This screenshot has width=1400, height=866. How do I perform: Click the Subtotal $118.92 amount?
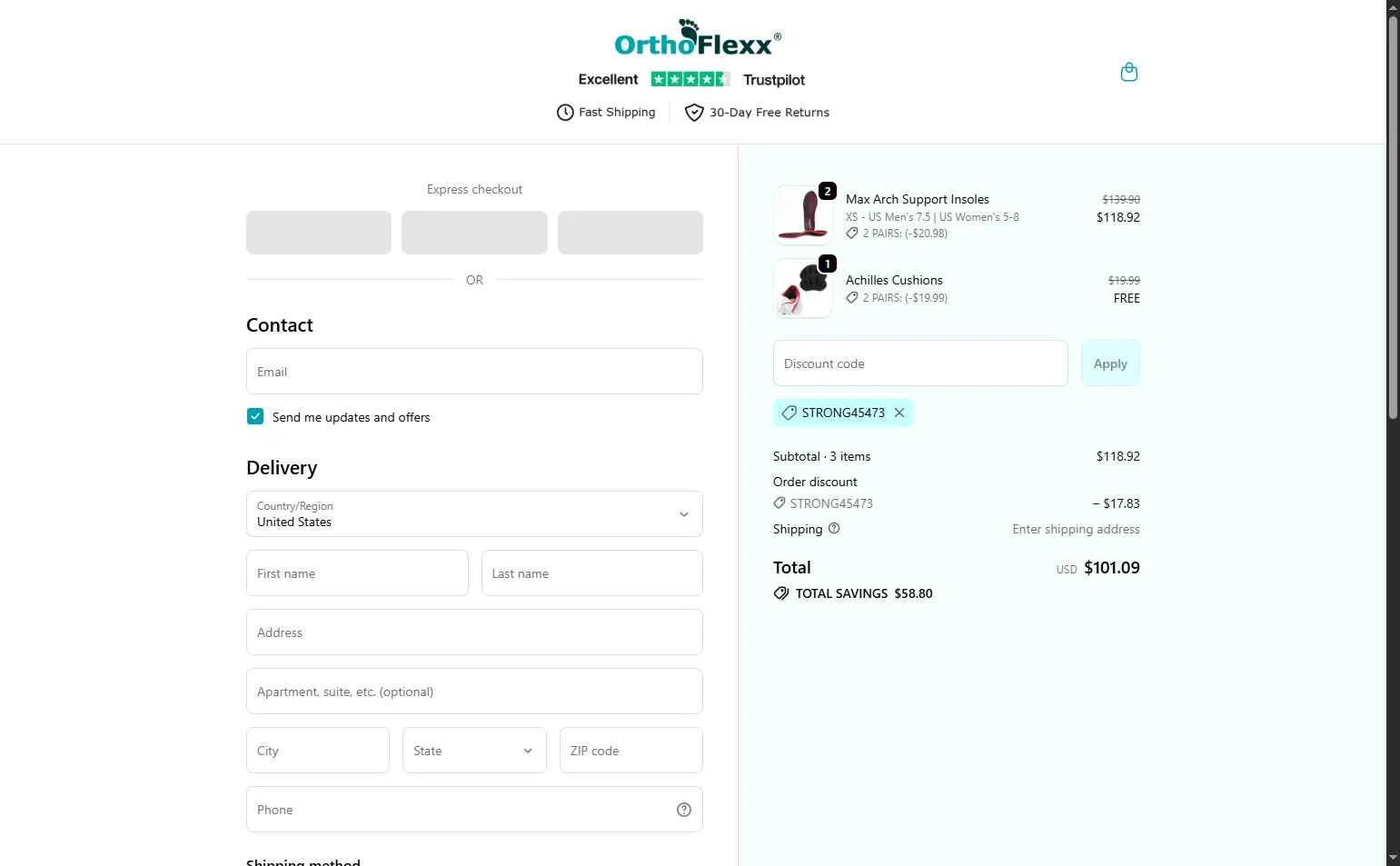pos(1118,456)
